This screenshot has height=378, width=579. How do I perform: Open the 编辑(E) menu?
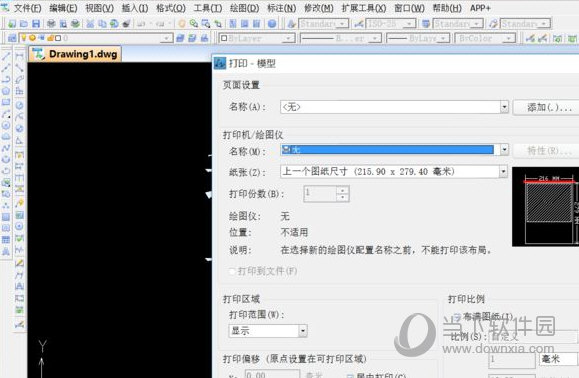pos(63,8)
